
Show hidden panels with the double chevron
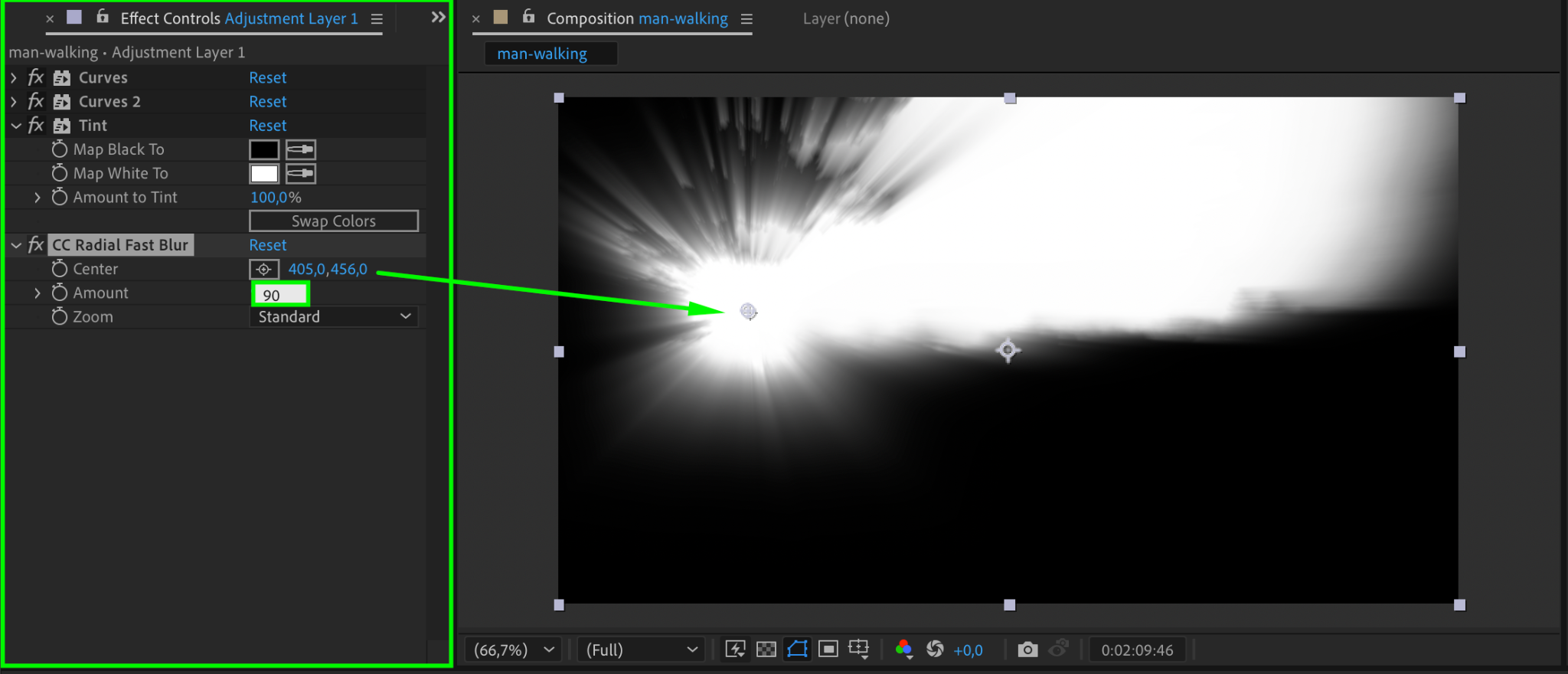[x=438, y=17]
